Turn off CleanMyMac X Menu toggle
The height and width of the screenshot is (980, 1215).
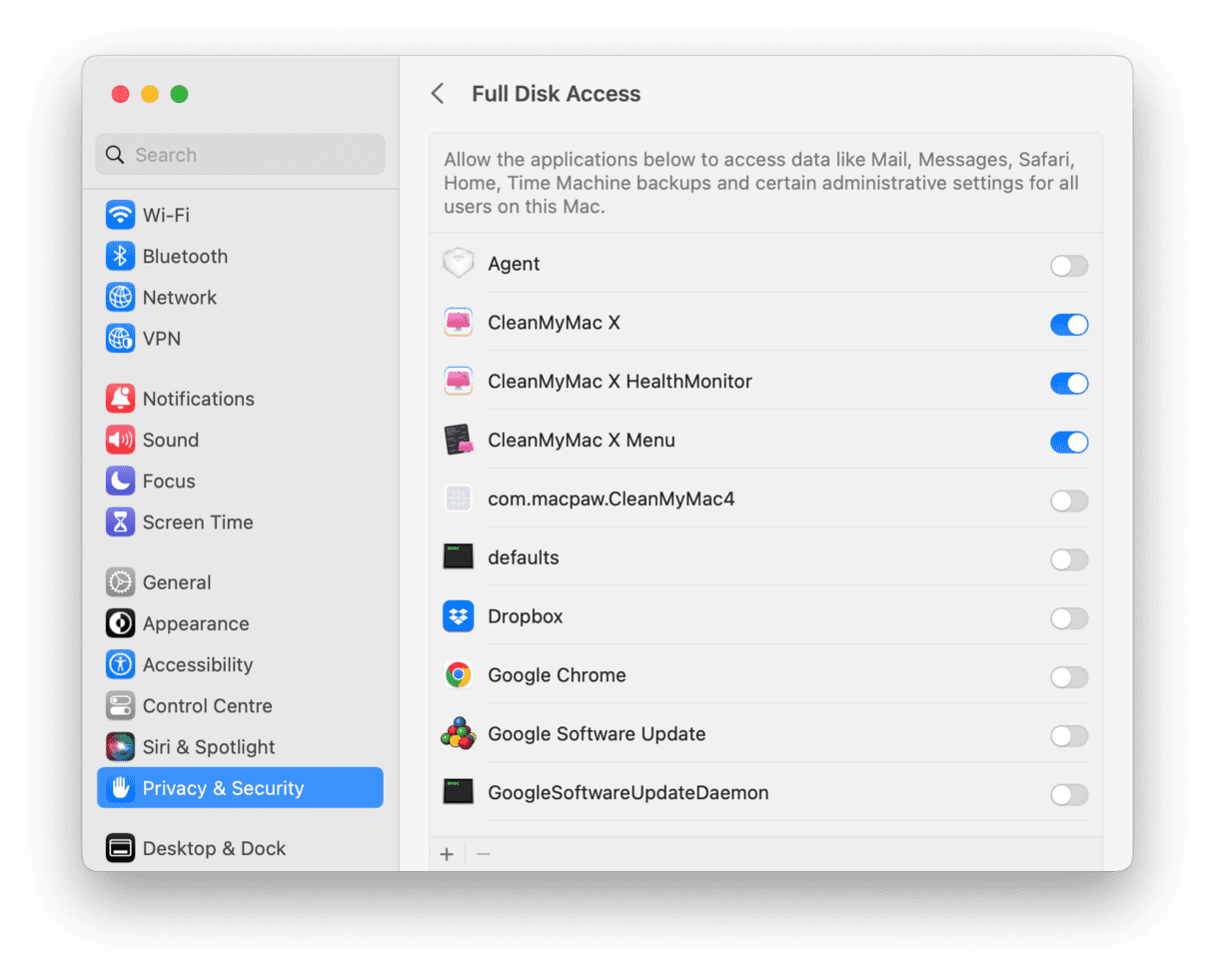[1068, 442]
